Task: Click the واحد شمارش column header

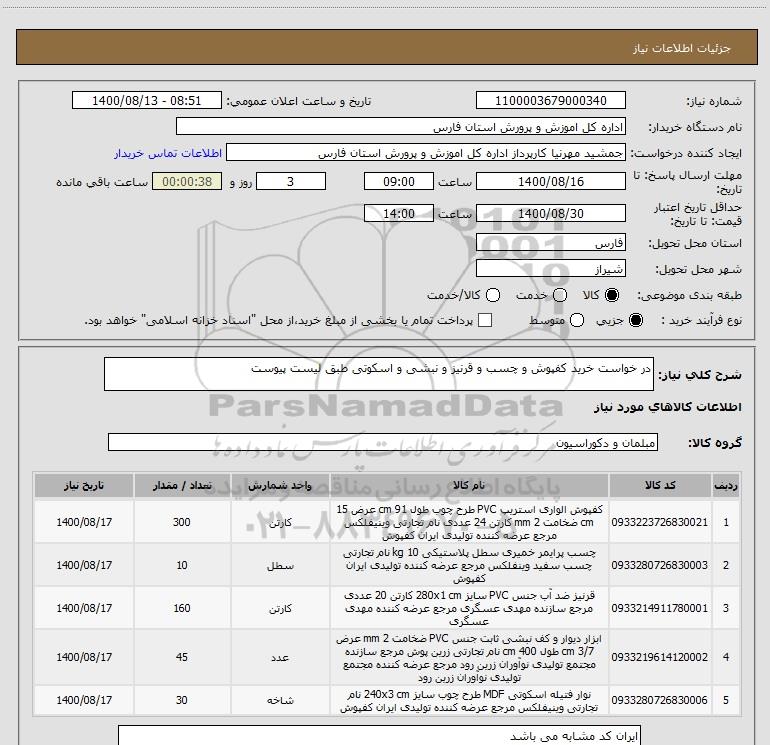Action: (280, 486)
